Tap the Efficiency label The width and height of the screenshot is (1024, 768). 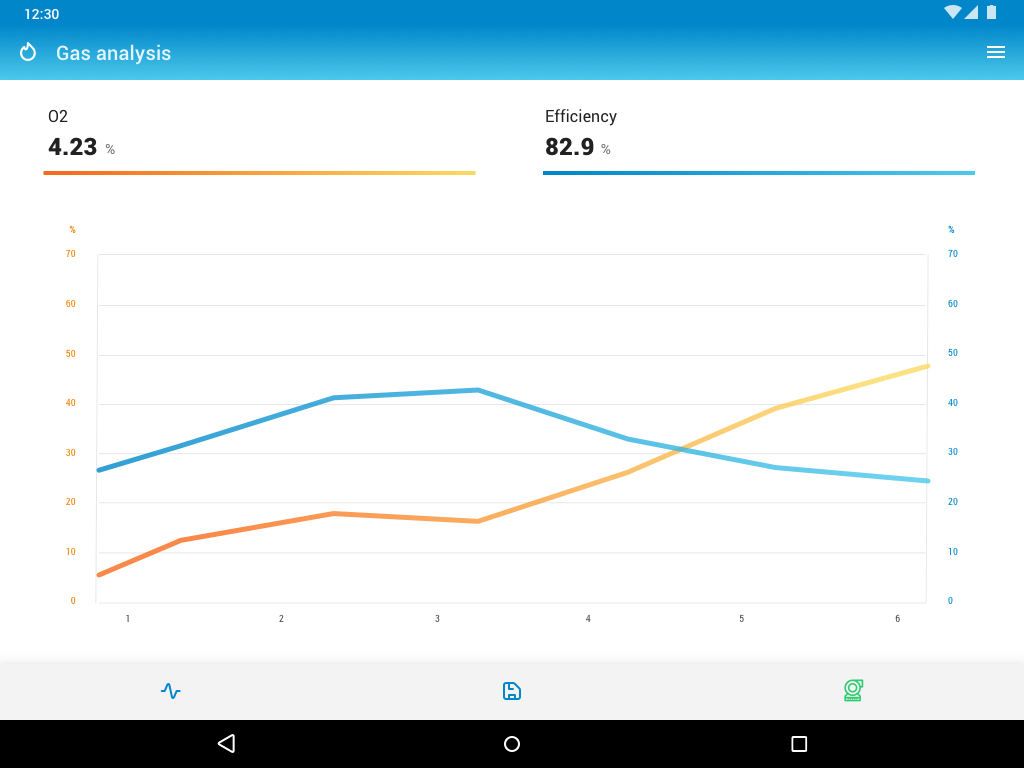(x=581, y=116)
